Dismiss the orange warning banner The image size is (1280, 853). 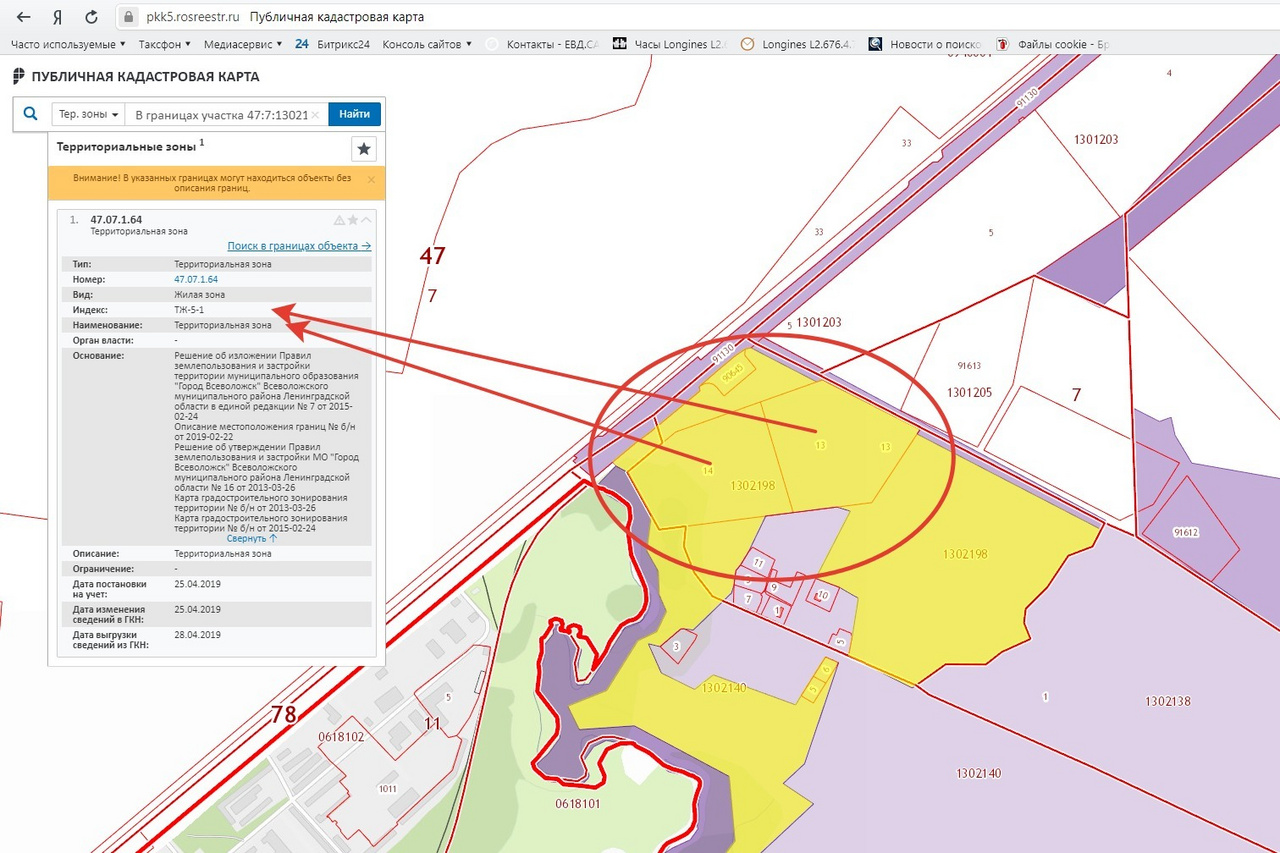[x=371, y=180]
